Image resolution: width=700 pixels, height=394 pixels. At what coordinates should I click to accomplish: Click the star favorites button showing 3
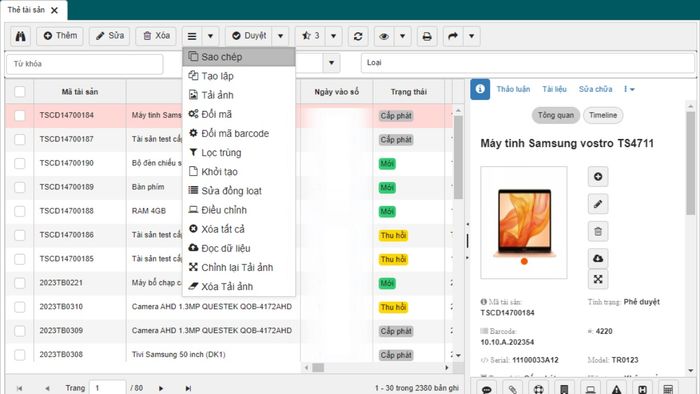[x=311, y=36]
